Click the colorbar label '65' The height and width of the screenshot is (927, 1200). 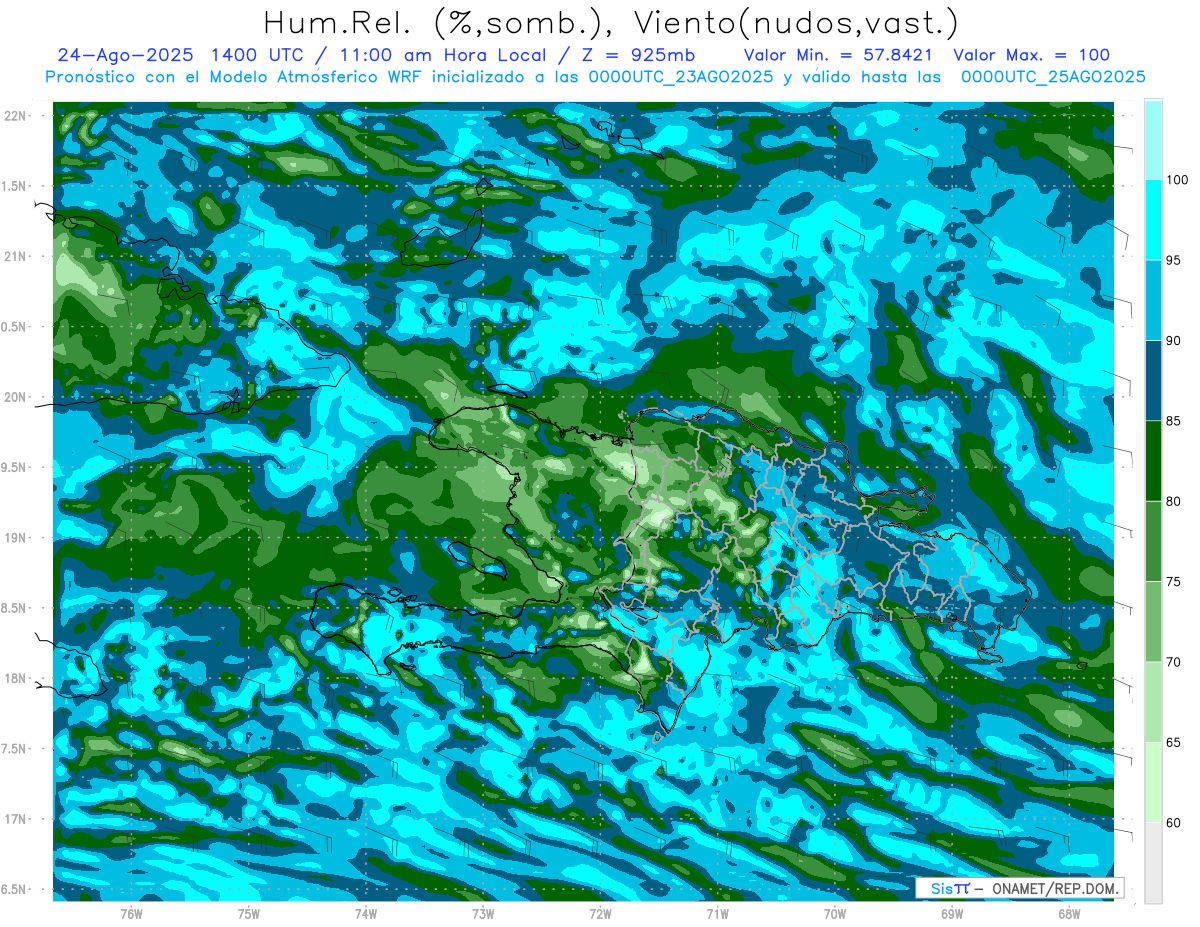[1174, 742]
